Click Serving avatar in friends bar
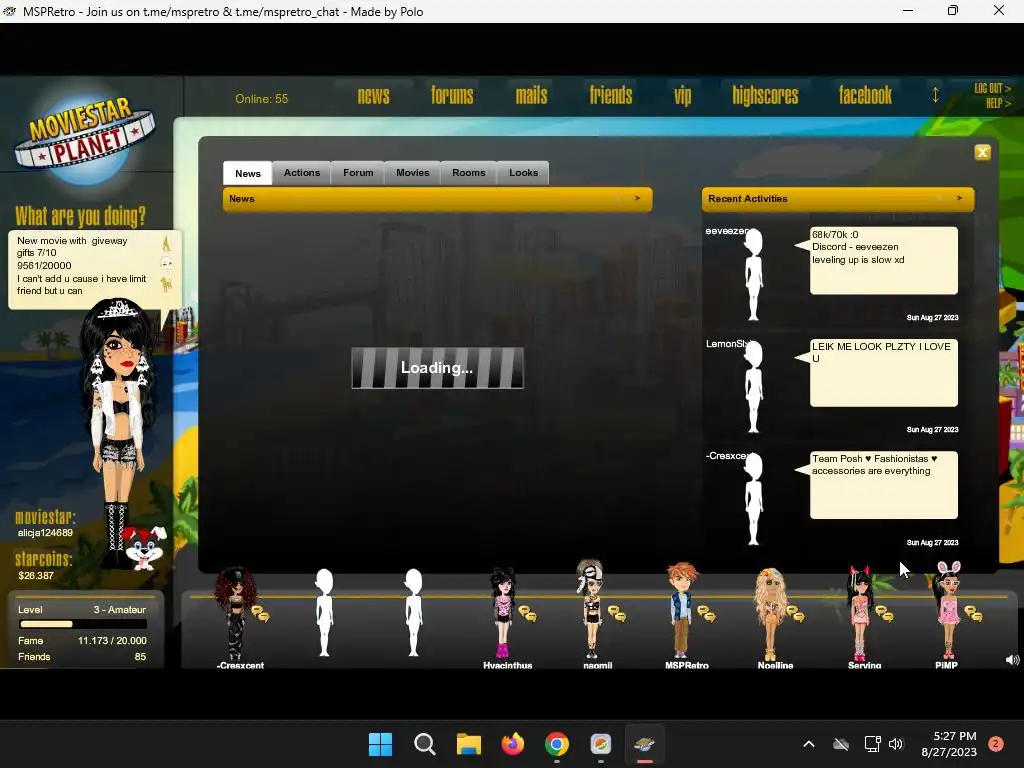 (860, 614)
